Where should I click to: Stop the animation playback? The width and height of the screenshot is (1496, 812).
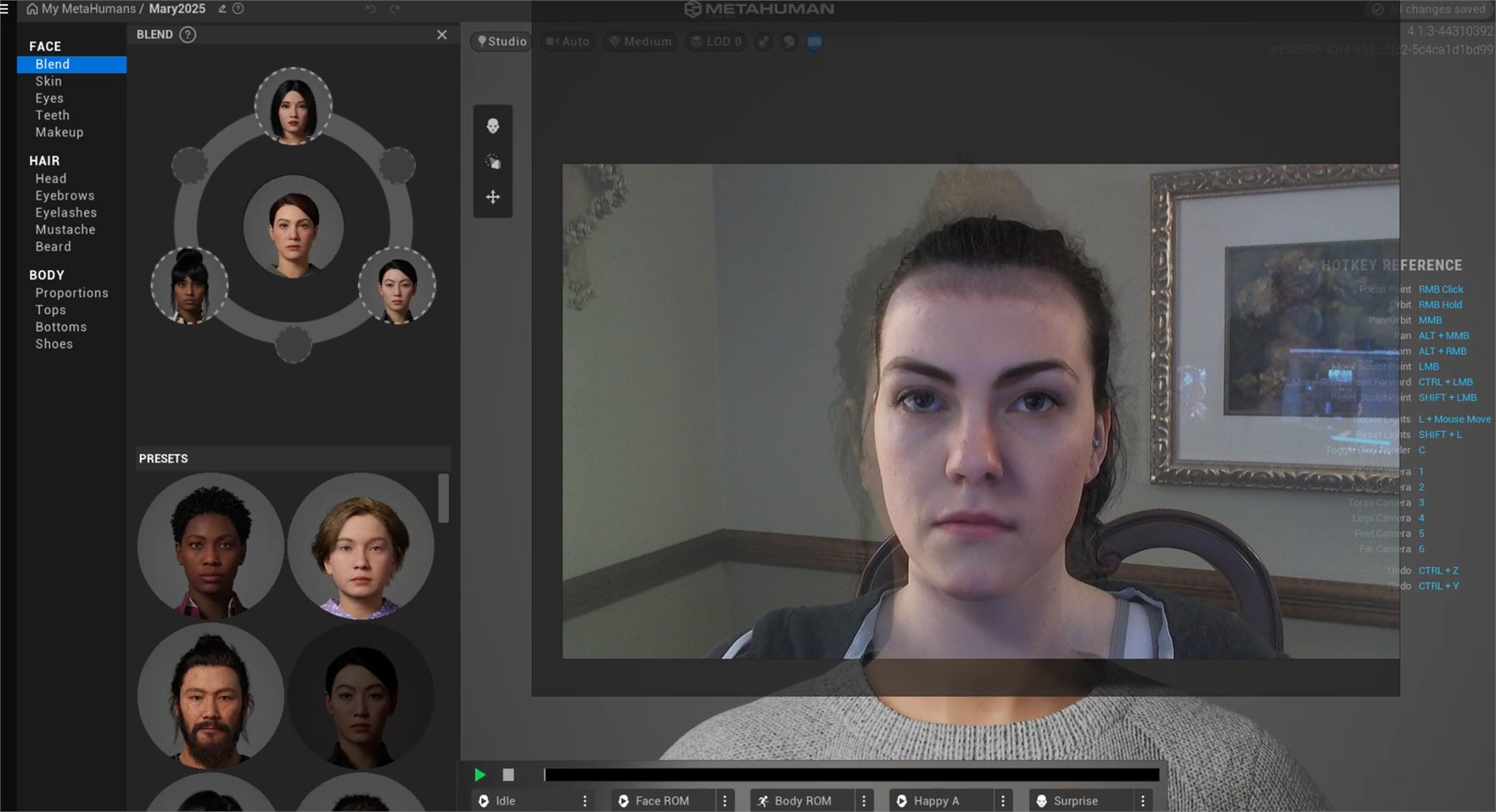click(509, 775)
